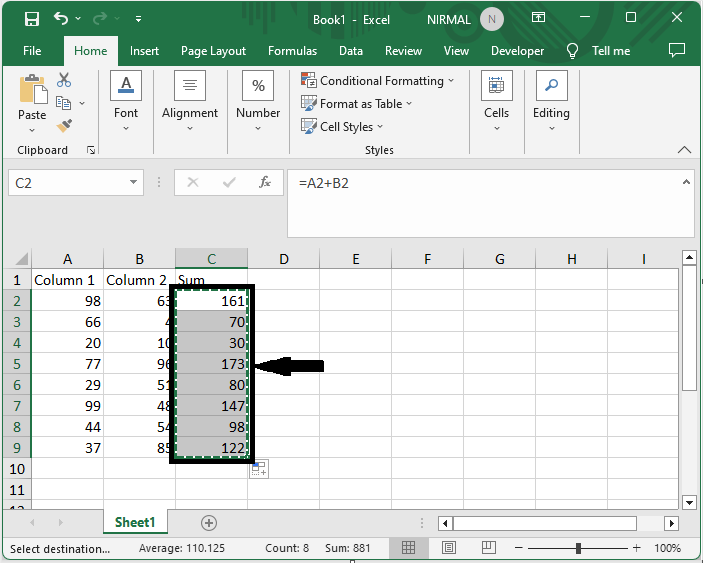Open the View tab

click(x=456, y=51)
